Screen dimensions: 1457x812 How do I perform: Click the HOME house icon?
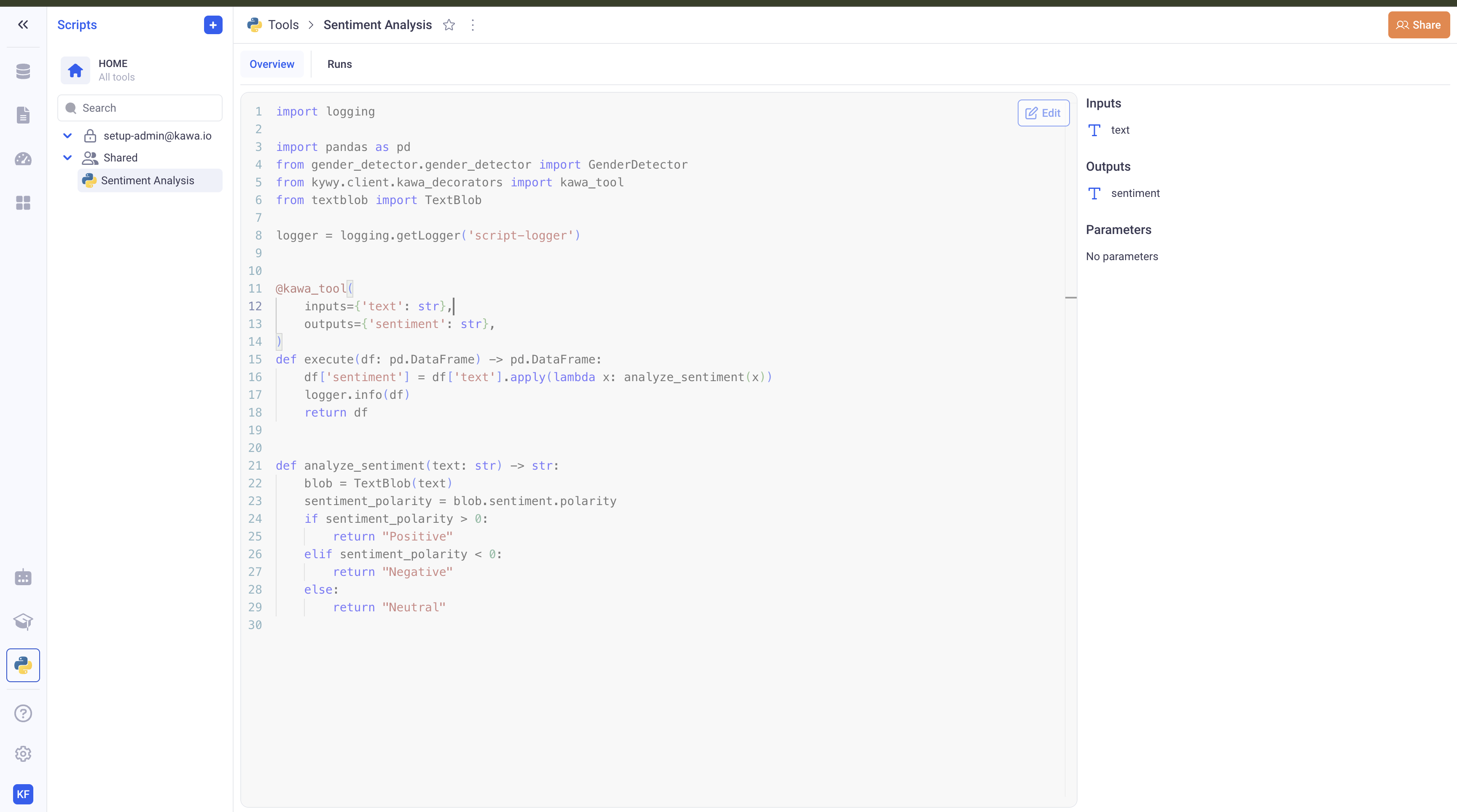point(75,70)
